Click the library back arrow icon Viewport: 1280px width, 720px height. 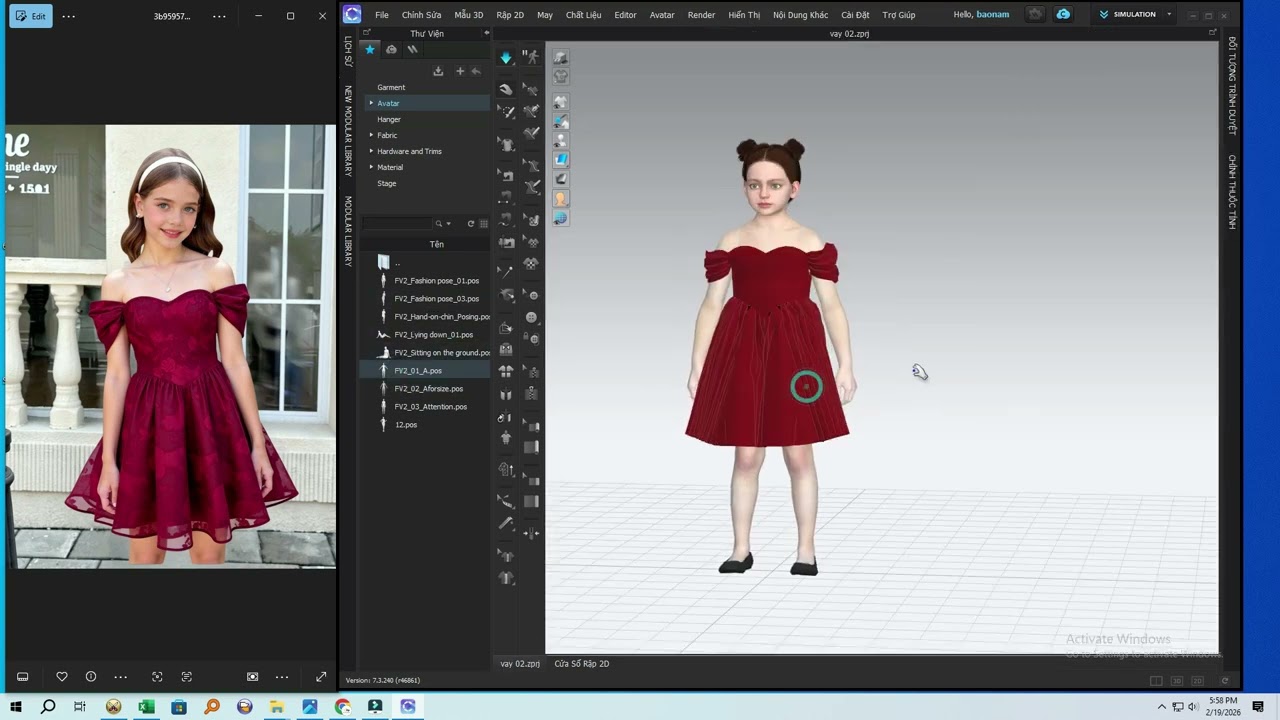[476, 71]
